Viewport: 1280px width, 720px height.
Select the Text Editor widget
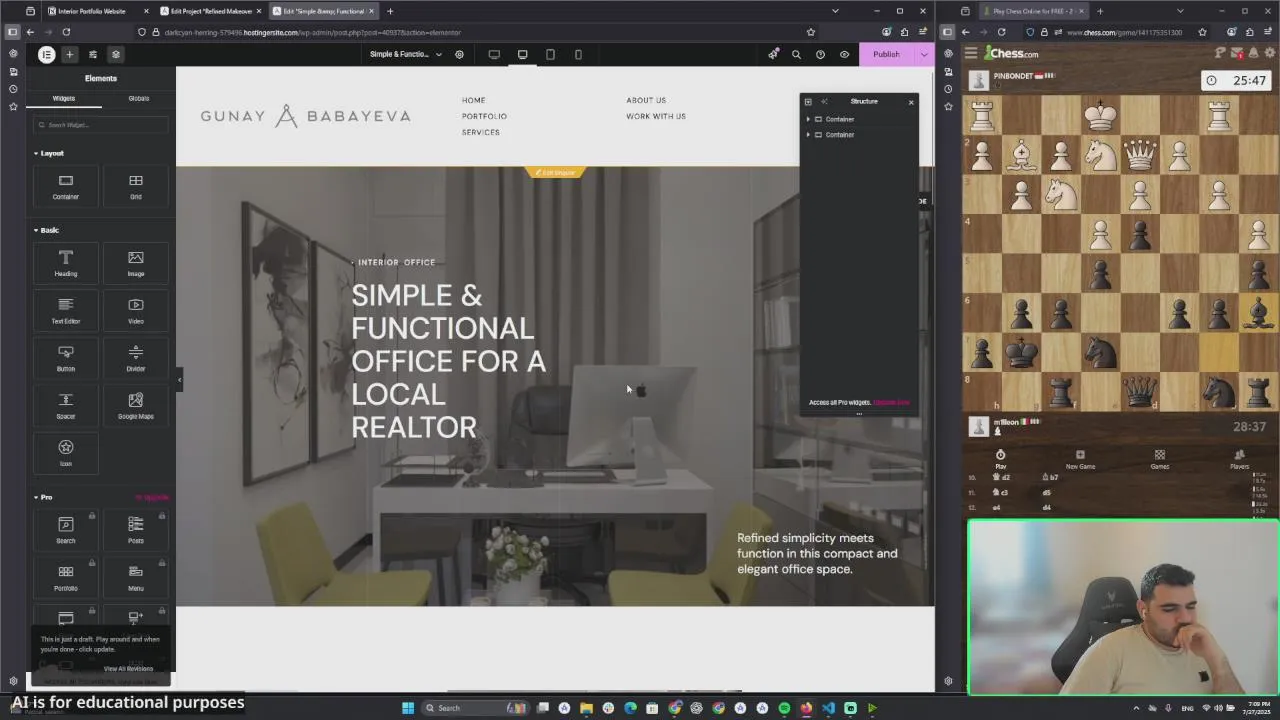coord(66,310)
